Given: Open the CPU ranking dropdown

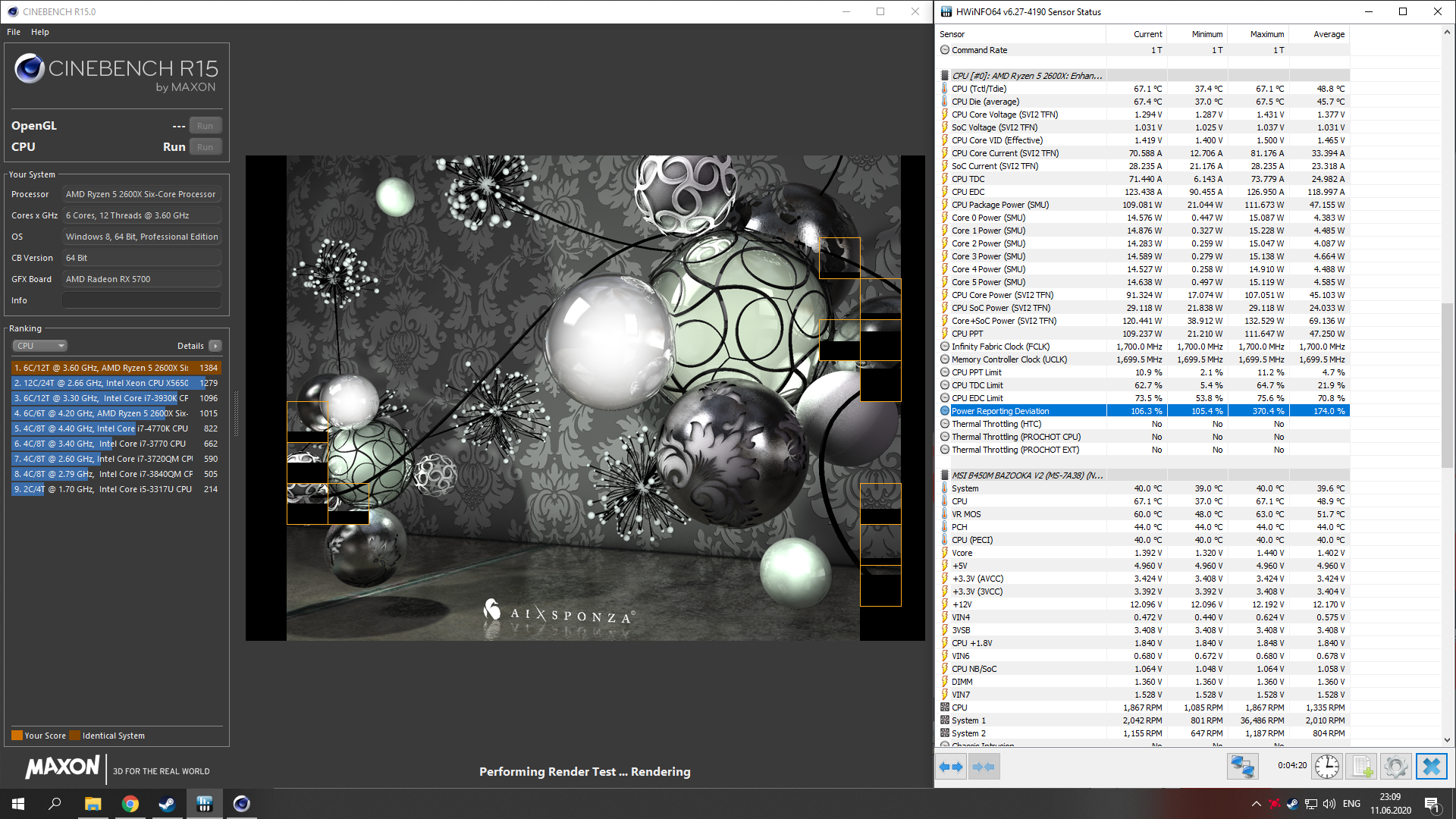Looking at the screenshot, I should pos(39,346).
